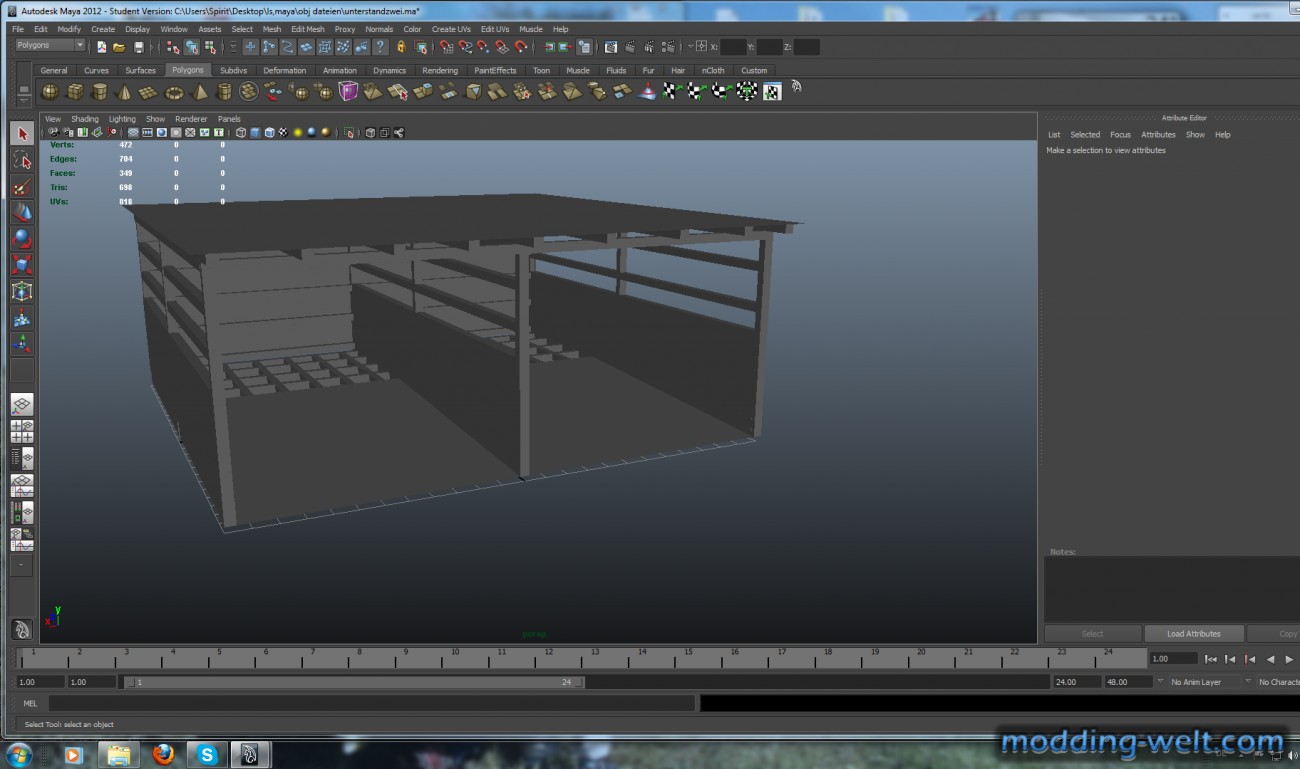Activate the Lasso Select tool
The width and height of the screenshot is (1300, 769).
coord(22,160)
